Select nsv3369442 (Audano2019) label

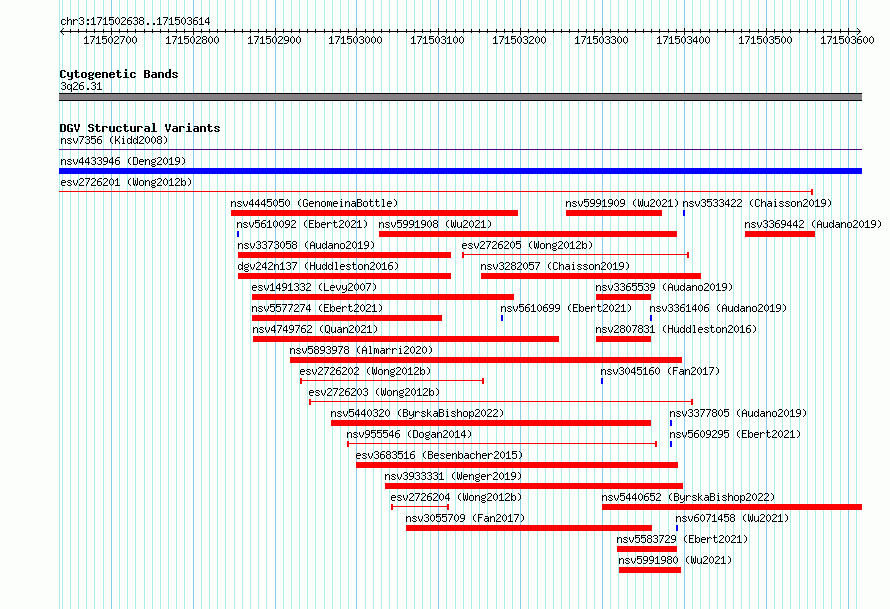pyautogui.click(x=813, y=224)
